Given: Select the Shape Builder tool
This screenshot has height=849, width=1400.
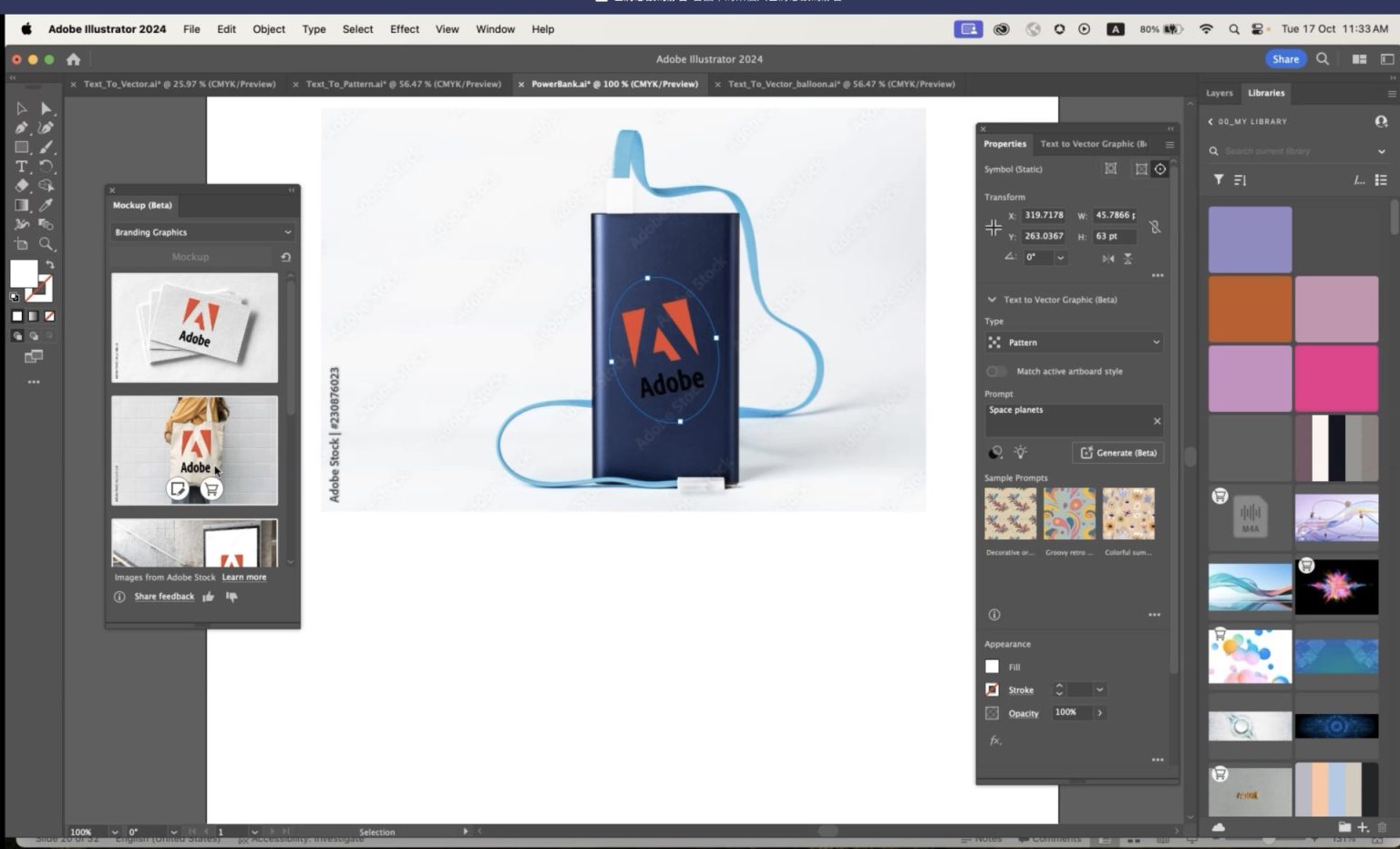Looking at the screenshot, I should 46,186.
